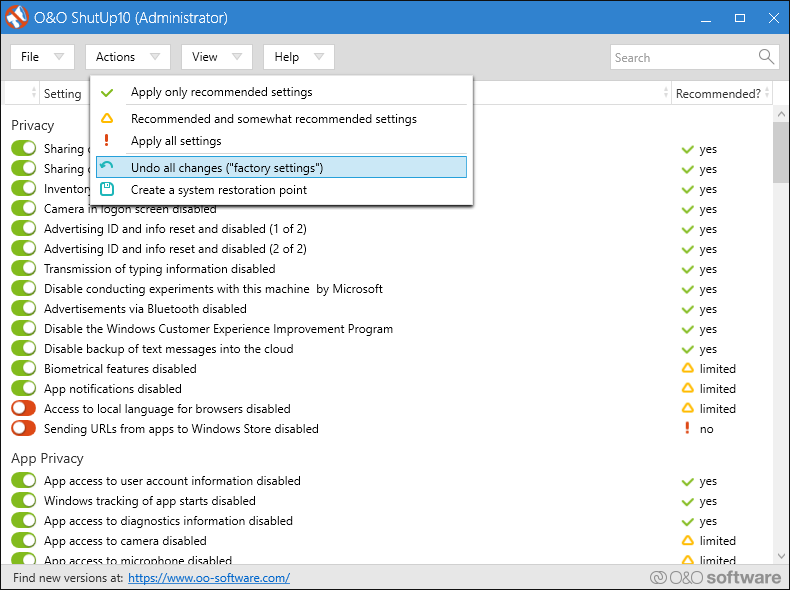Click green check on Transmission of typing information row

[687, 270]
